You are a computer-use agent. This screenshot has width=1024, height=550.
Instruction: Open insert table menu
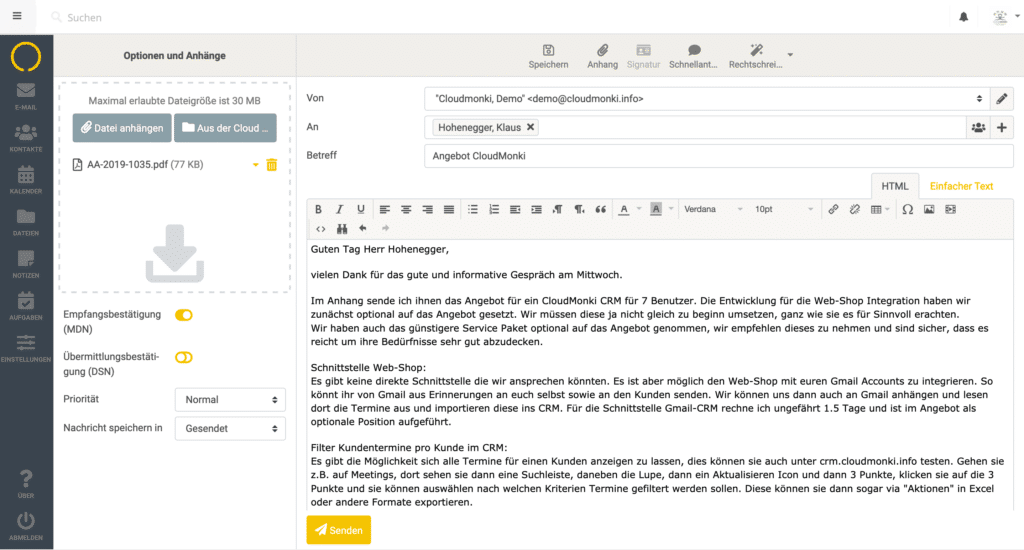click(880, 210)
